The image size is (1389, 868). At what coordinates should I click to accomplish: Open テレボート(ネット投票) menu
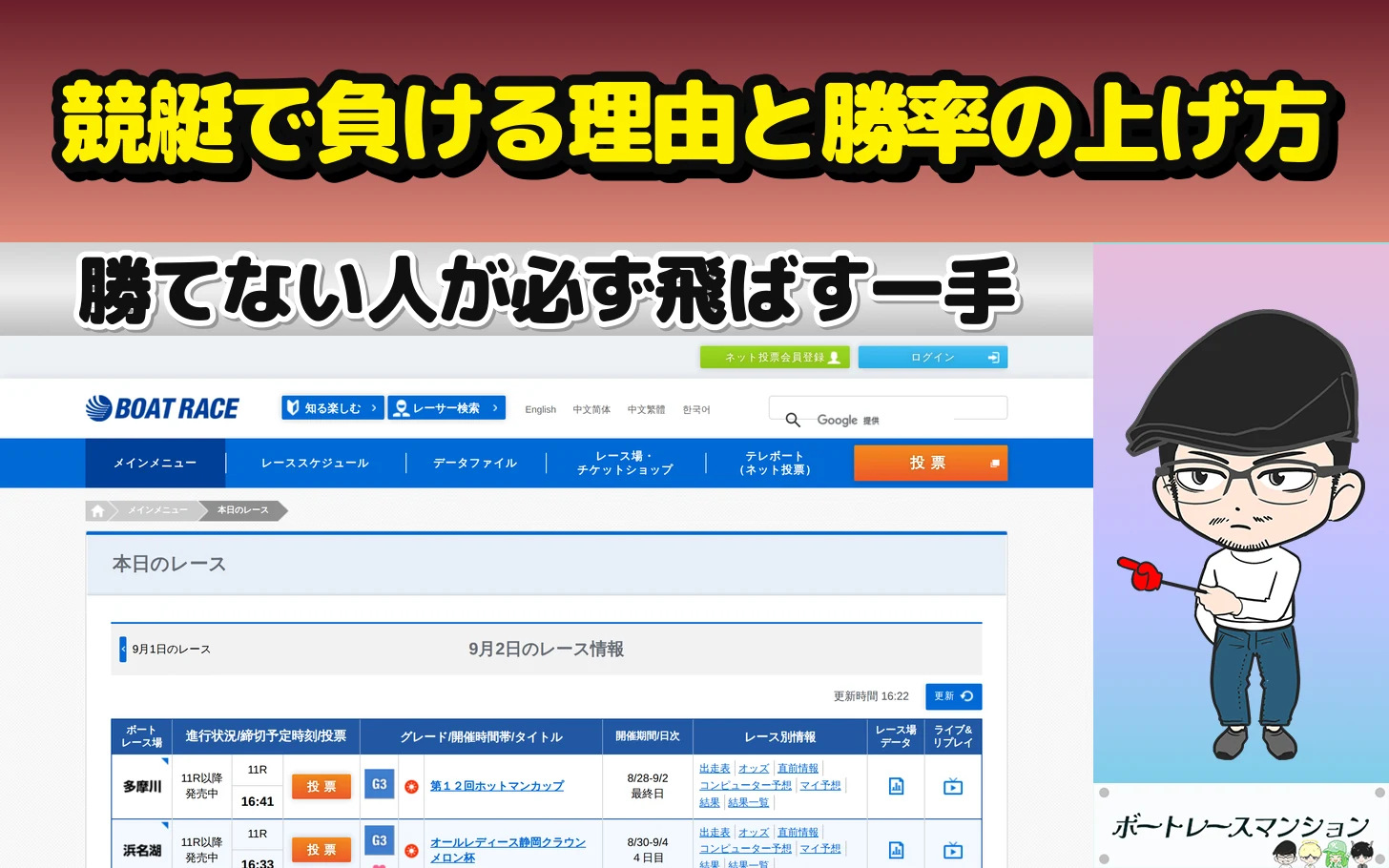[x=775, y=463]
